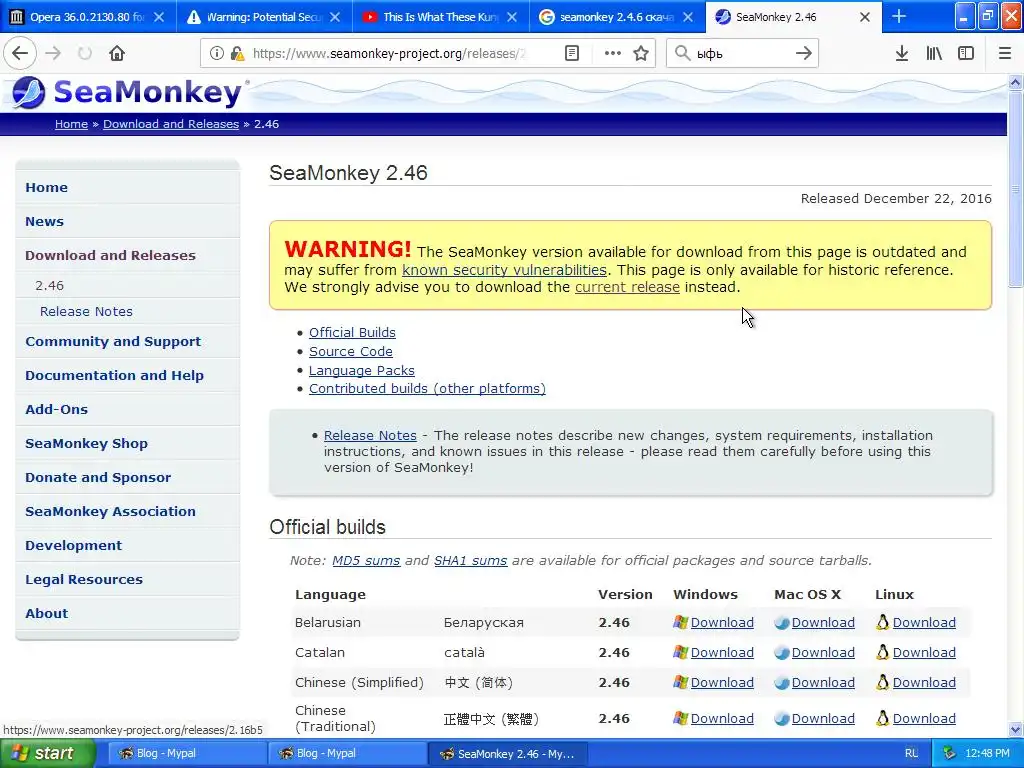Screen dimensions: 1024x768
Task: Open Download and Releases in sidebar
Action: [x=110, y=255]
